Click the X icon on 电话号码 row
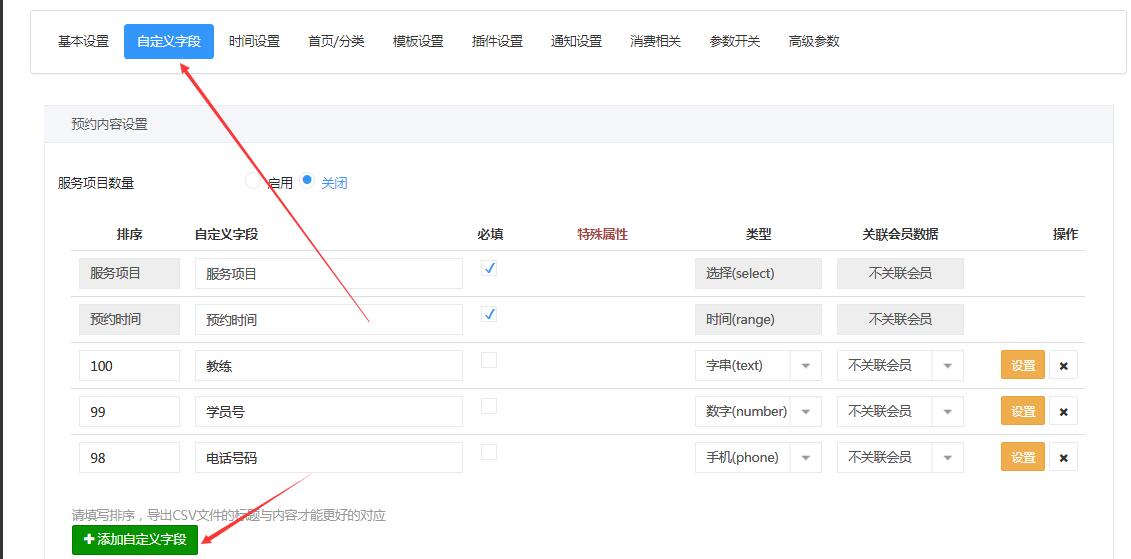1131x559 pixels. [x=1063, y=457]
